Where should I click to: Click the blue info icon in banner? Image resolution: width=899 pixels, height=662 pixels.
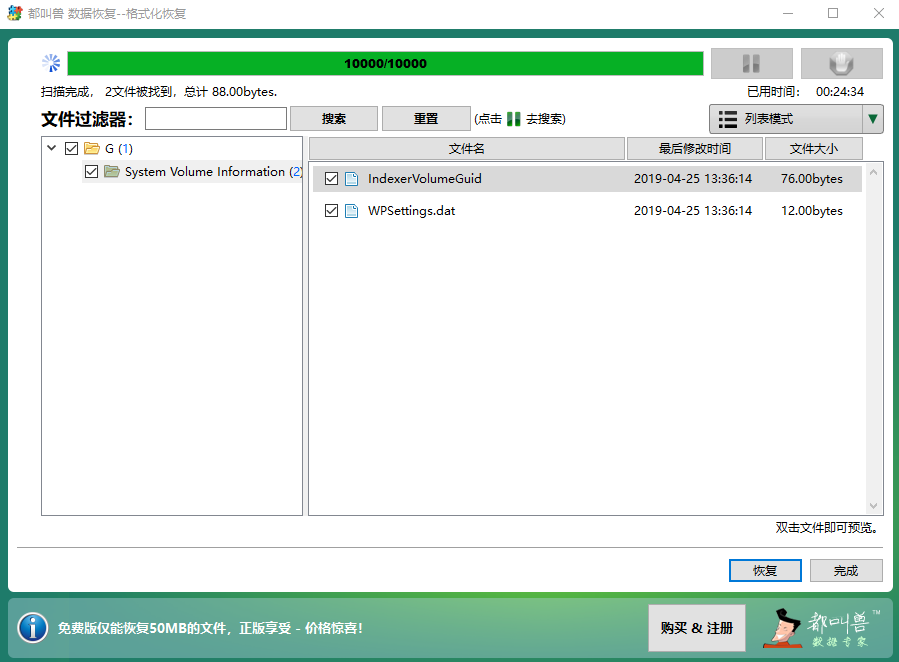point(33,628)
